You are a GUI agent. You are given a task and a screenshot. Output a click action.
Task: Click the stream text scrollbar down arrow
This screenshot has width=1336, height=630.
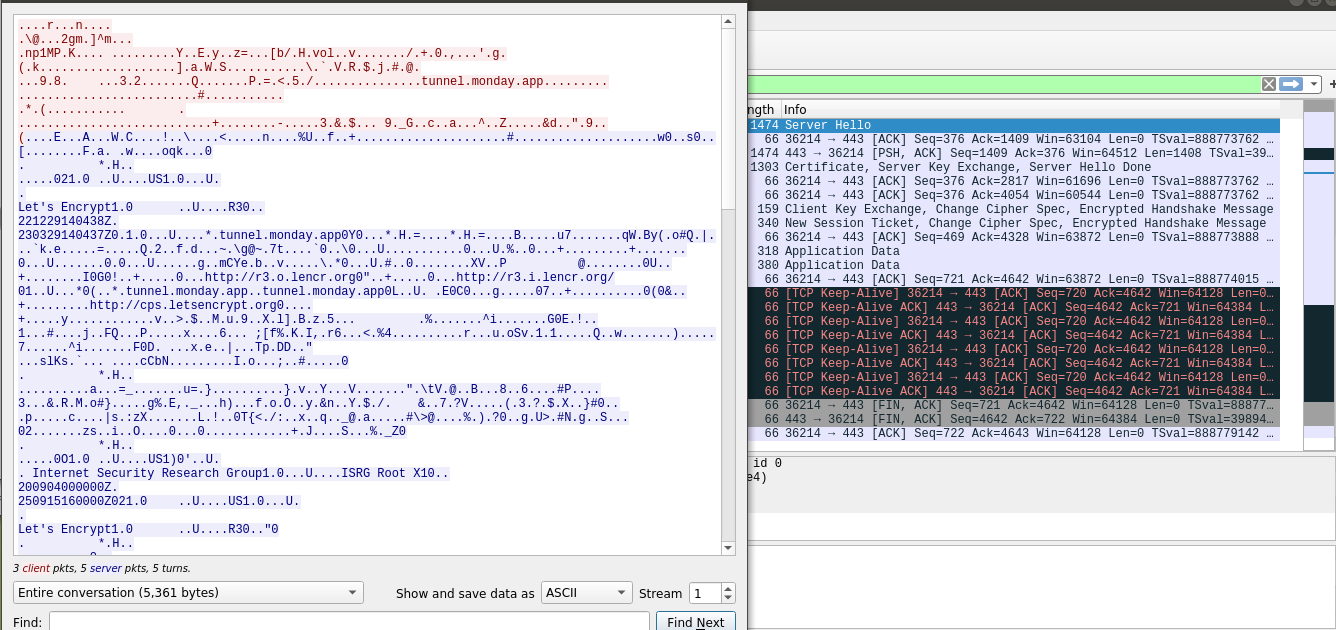click(x=730, y=547)
